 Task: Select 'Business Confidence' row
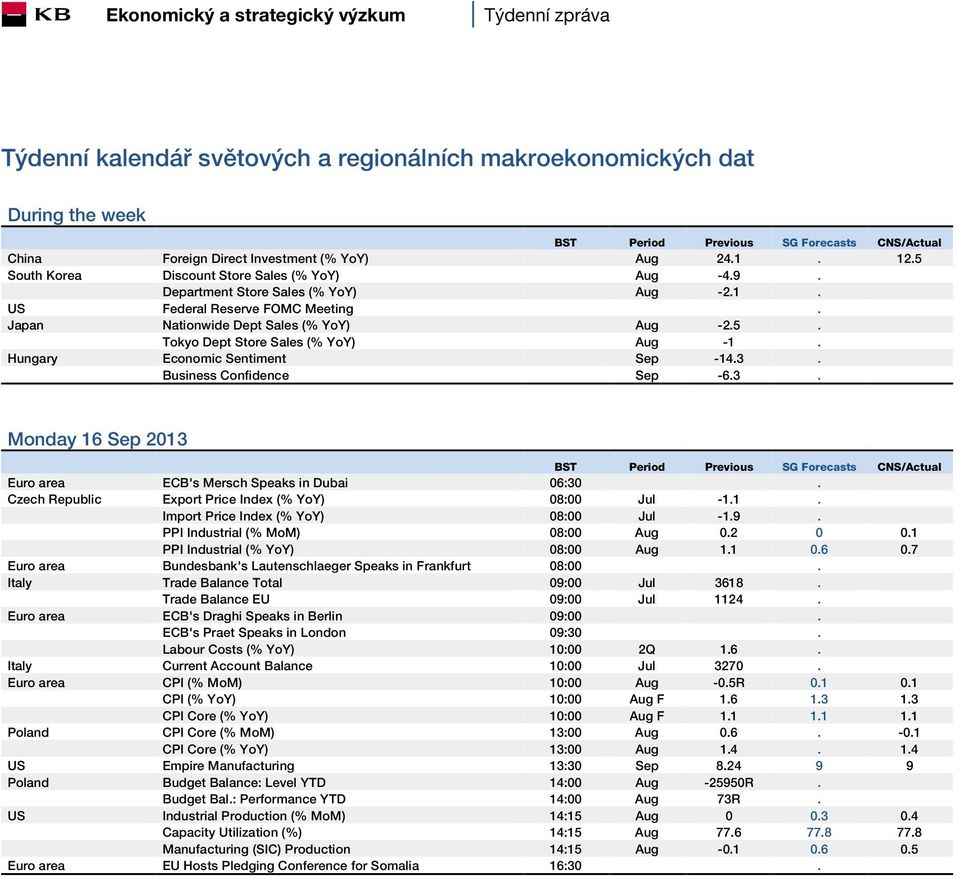pyautogui.click(x=477, y=375)
